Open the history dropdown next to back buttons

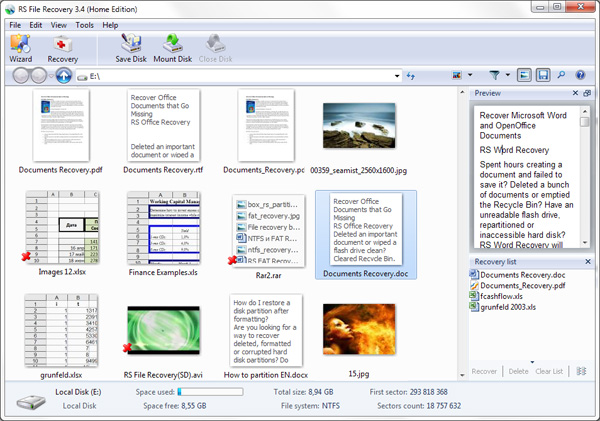(x=51, y=76)
